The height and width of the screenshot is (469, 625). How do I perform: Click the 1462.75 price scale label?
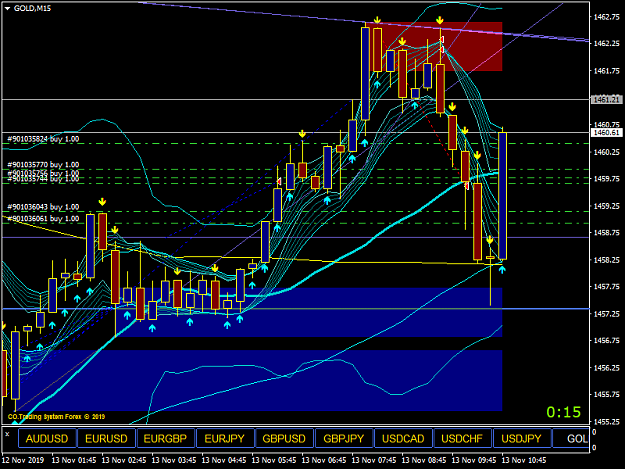(607, 17)
